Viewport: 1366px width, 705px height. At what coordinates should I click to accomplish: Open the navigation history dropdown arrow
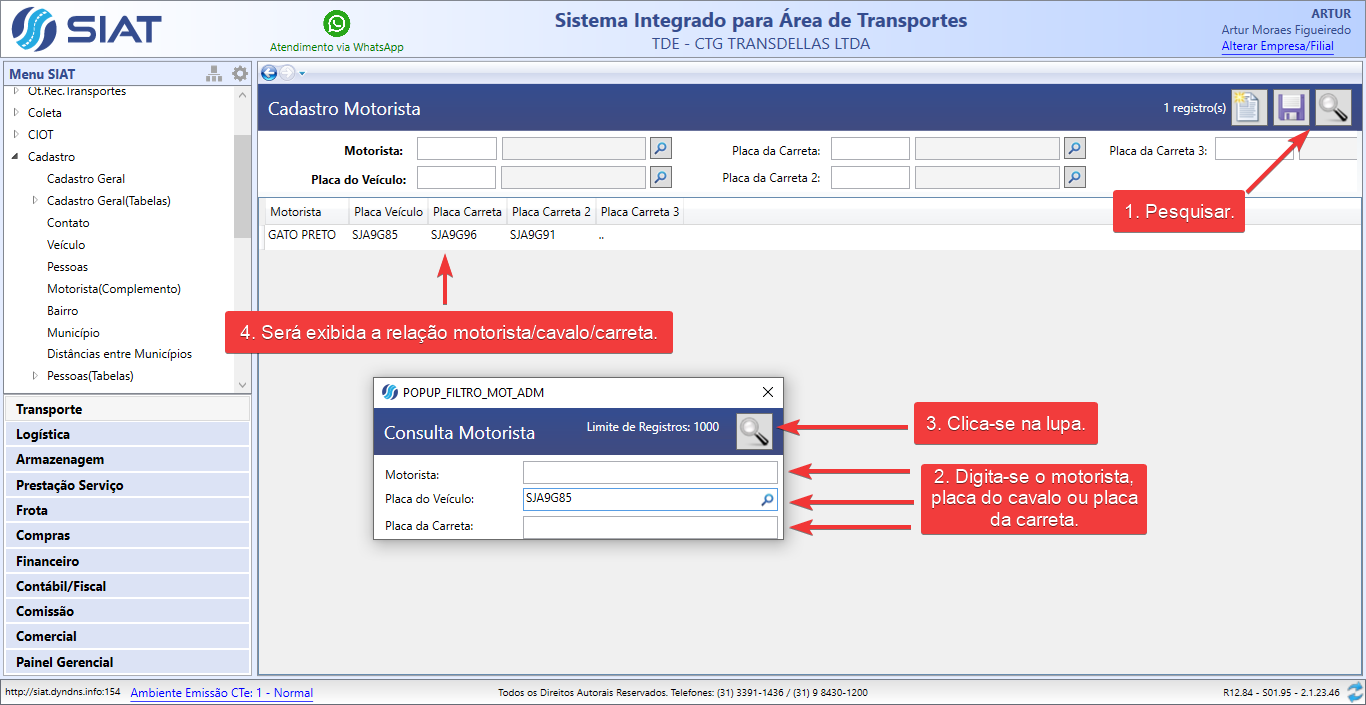(302, 73)
